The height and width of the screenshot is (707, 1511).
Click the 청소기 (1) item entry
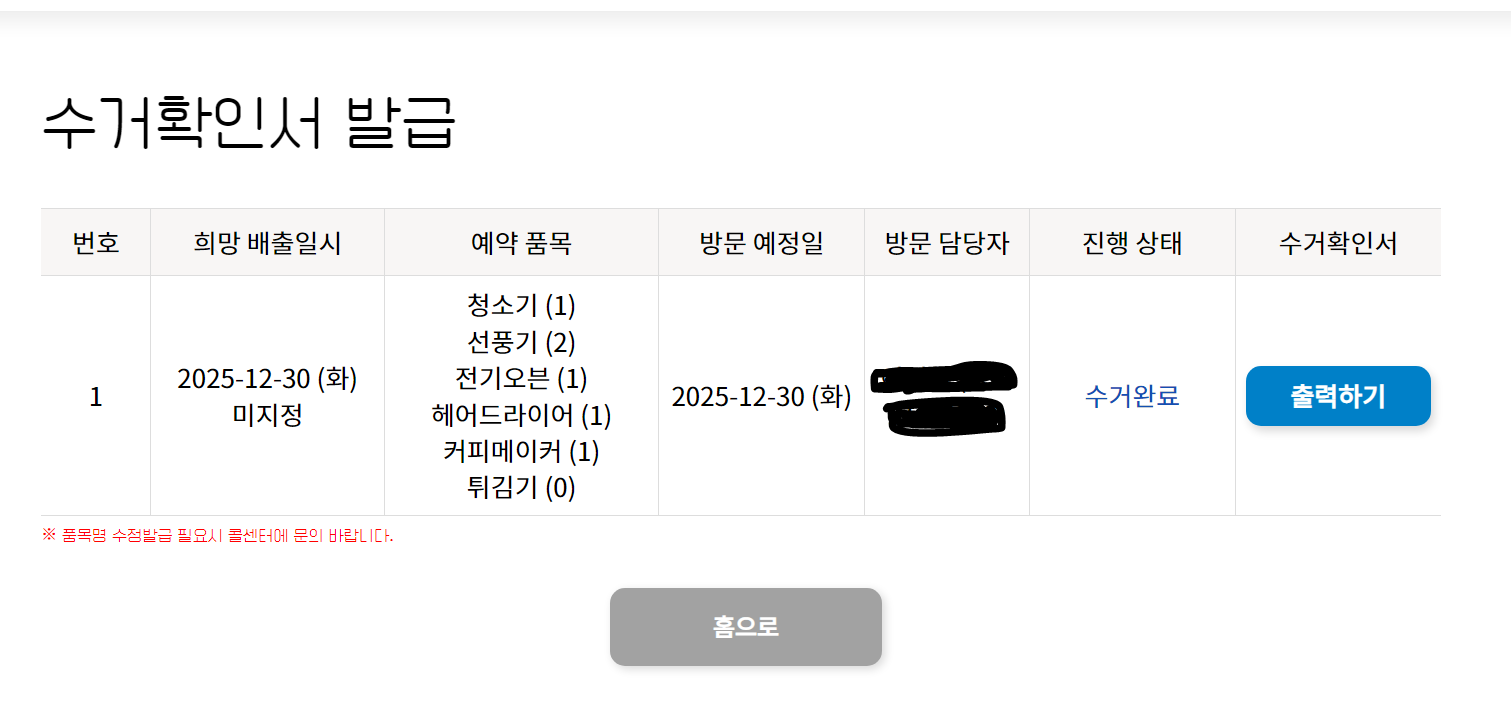(x=521, y=305)
